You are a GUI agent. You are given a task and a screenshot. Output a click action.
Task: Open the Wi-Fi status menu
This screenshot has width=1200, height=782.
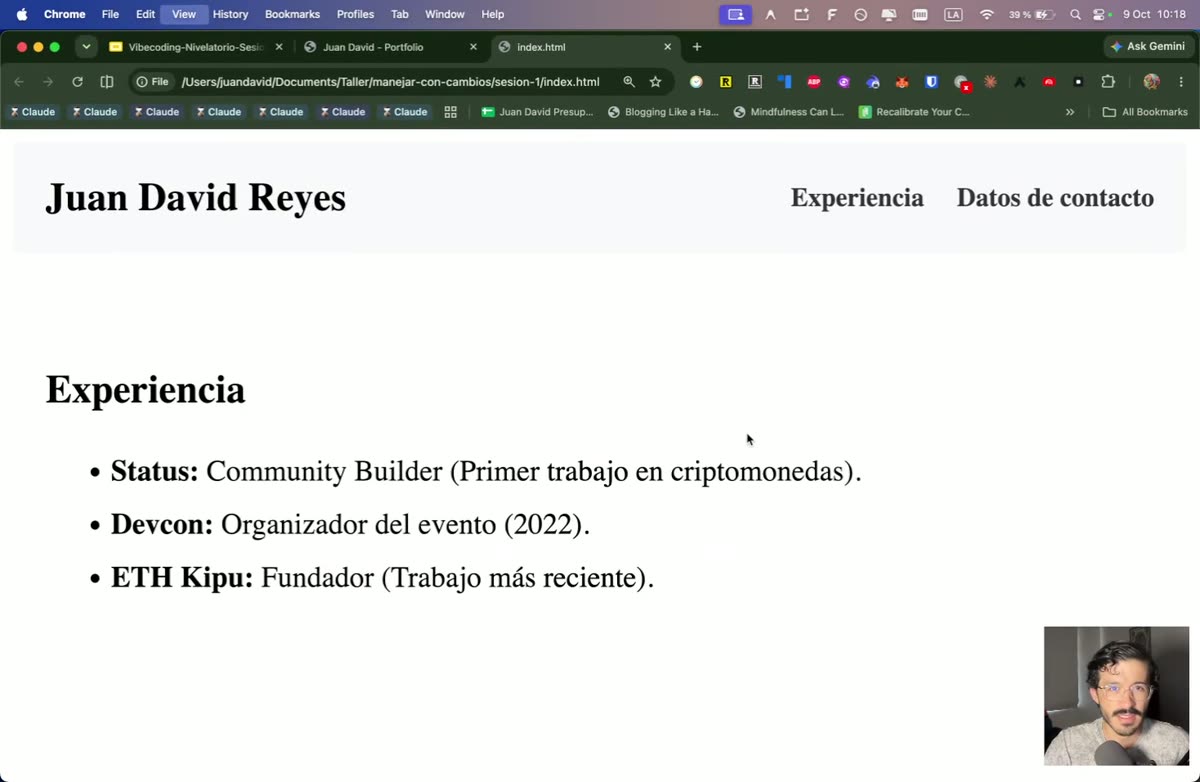[x=987, y=14]
